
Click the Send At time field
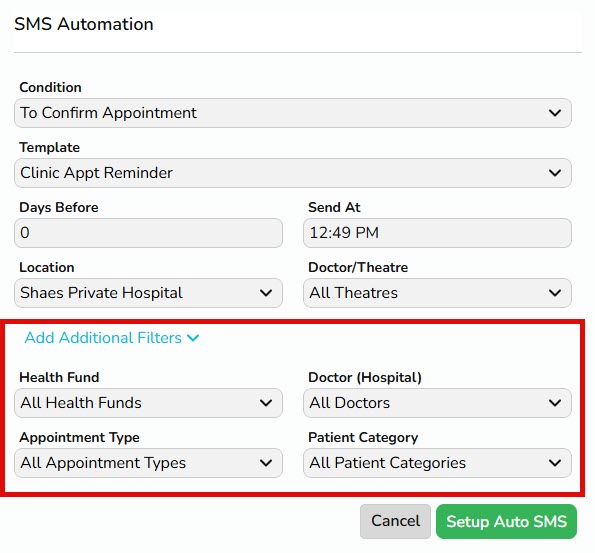437,233
